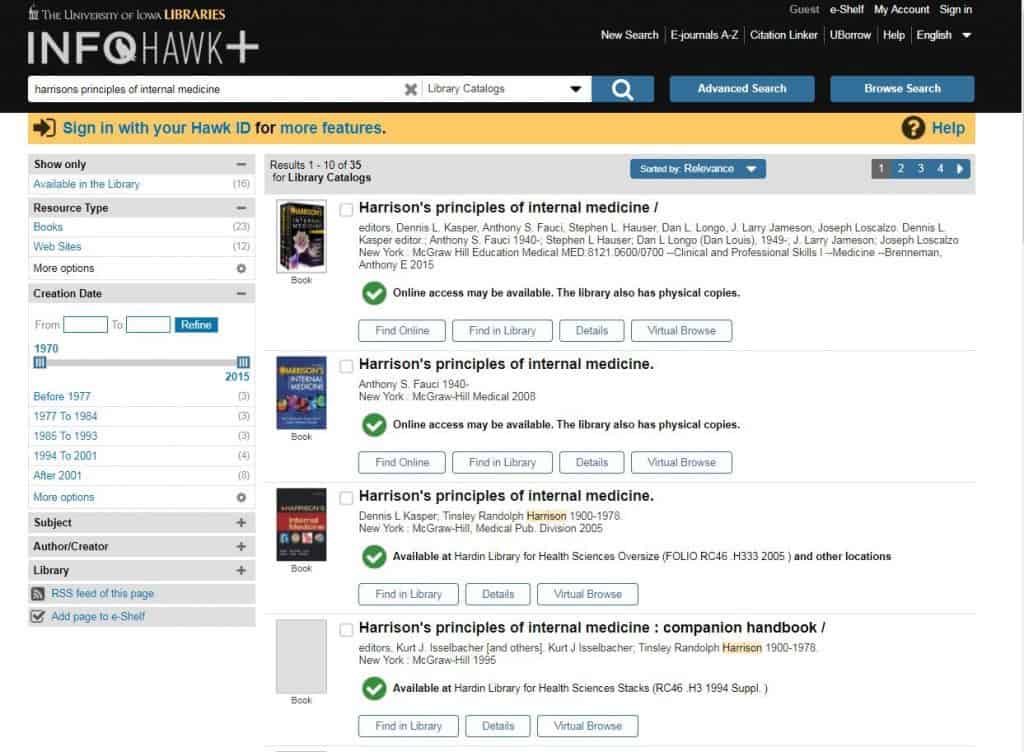The height and width of the screenshot is (752, 1024).
Task: Filter results by Books
Action: tap(48, 227)
